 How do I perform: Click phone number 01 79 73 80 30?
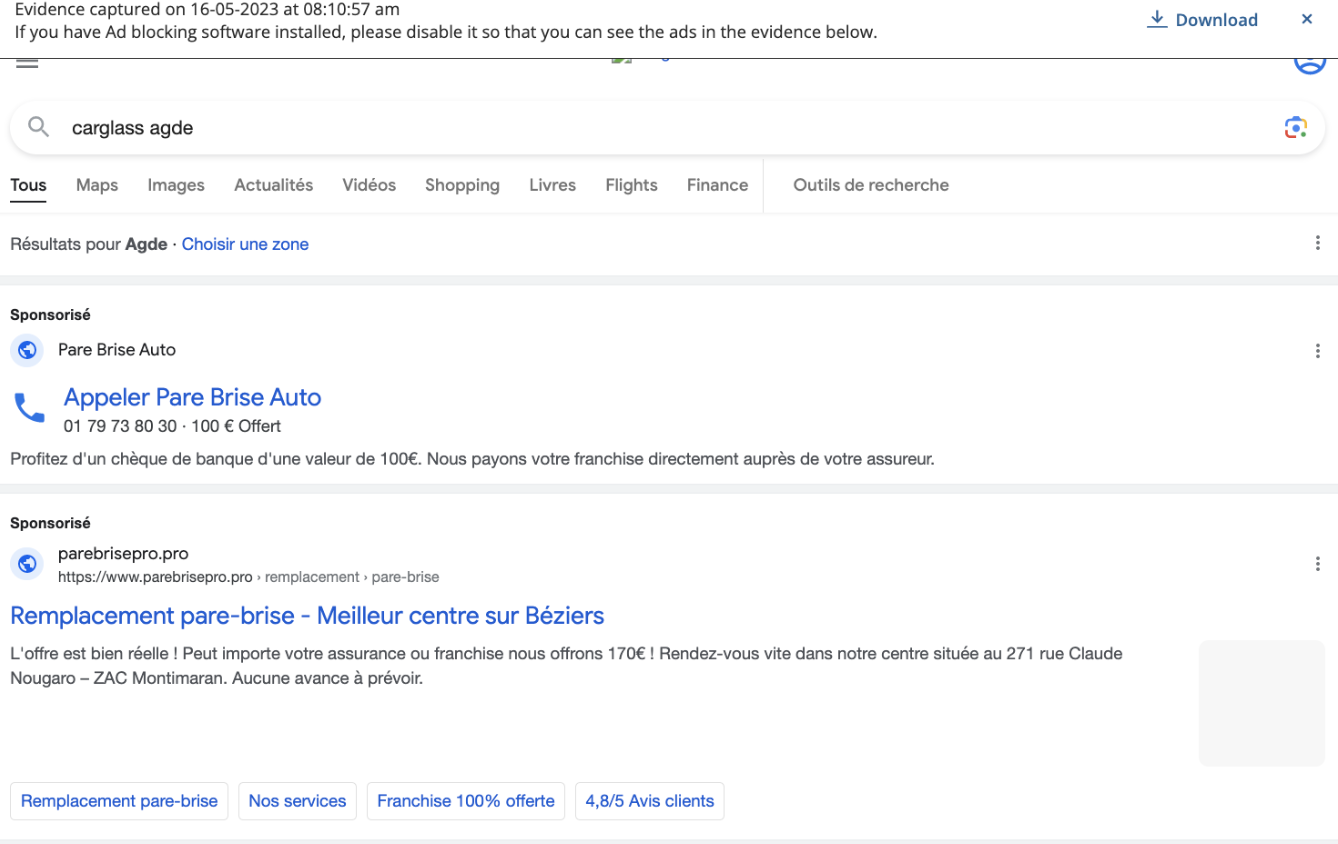coord(120,426)
